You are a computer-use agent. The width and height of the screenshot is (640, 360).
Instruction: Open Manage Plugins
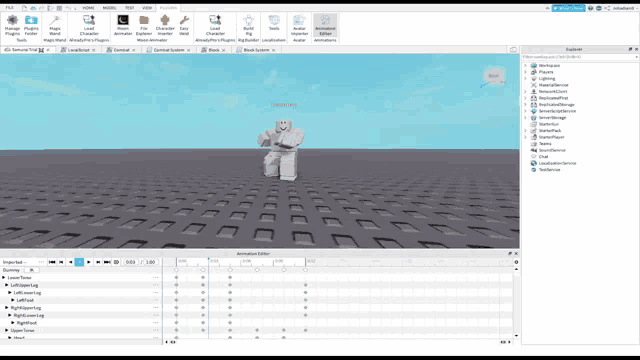pyautogui.click(x=12, y=25)
